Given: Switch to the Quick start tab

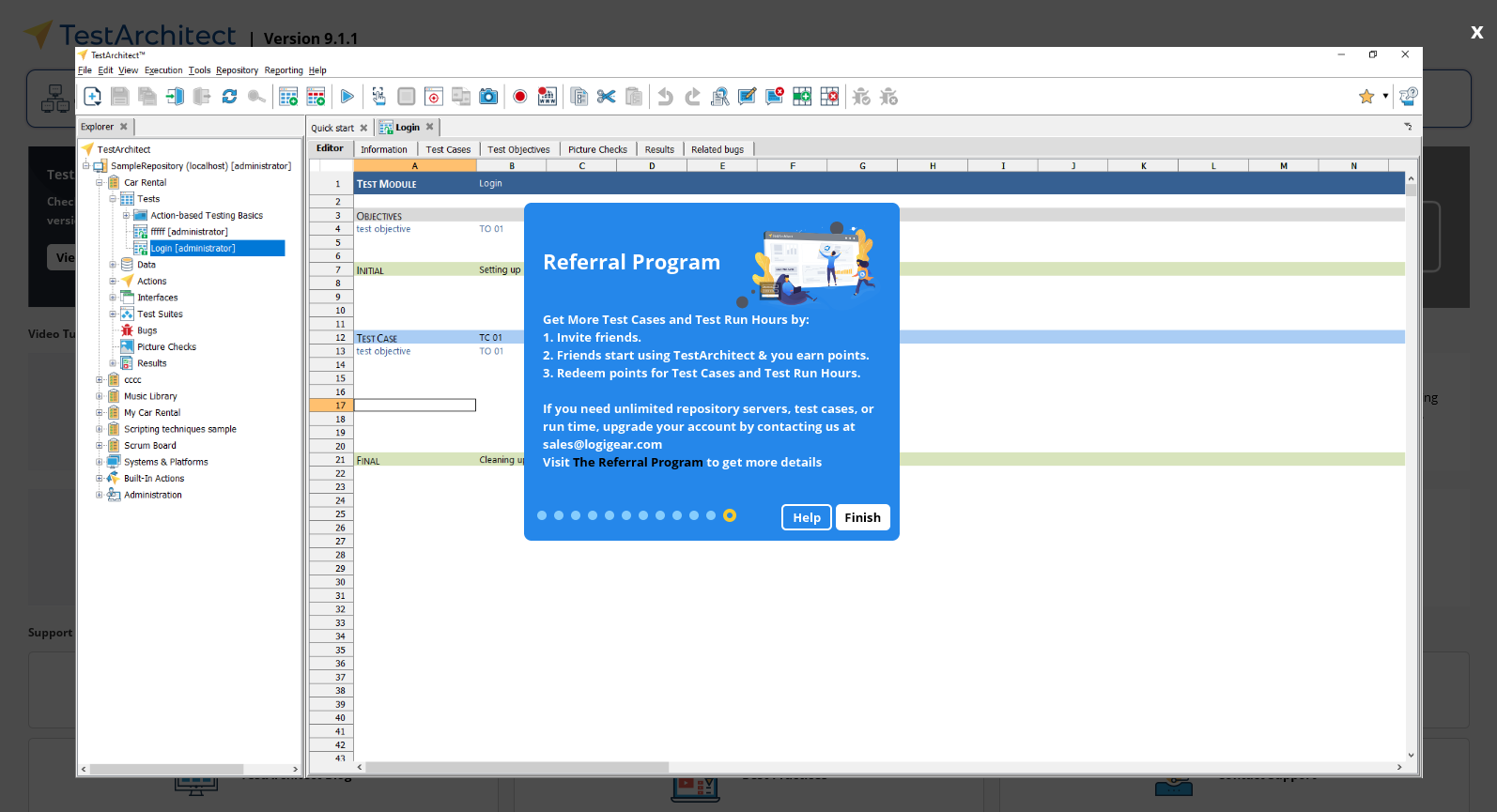Looking at the screenshot, I should [332, 128].
